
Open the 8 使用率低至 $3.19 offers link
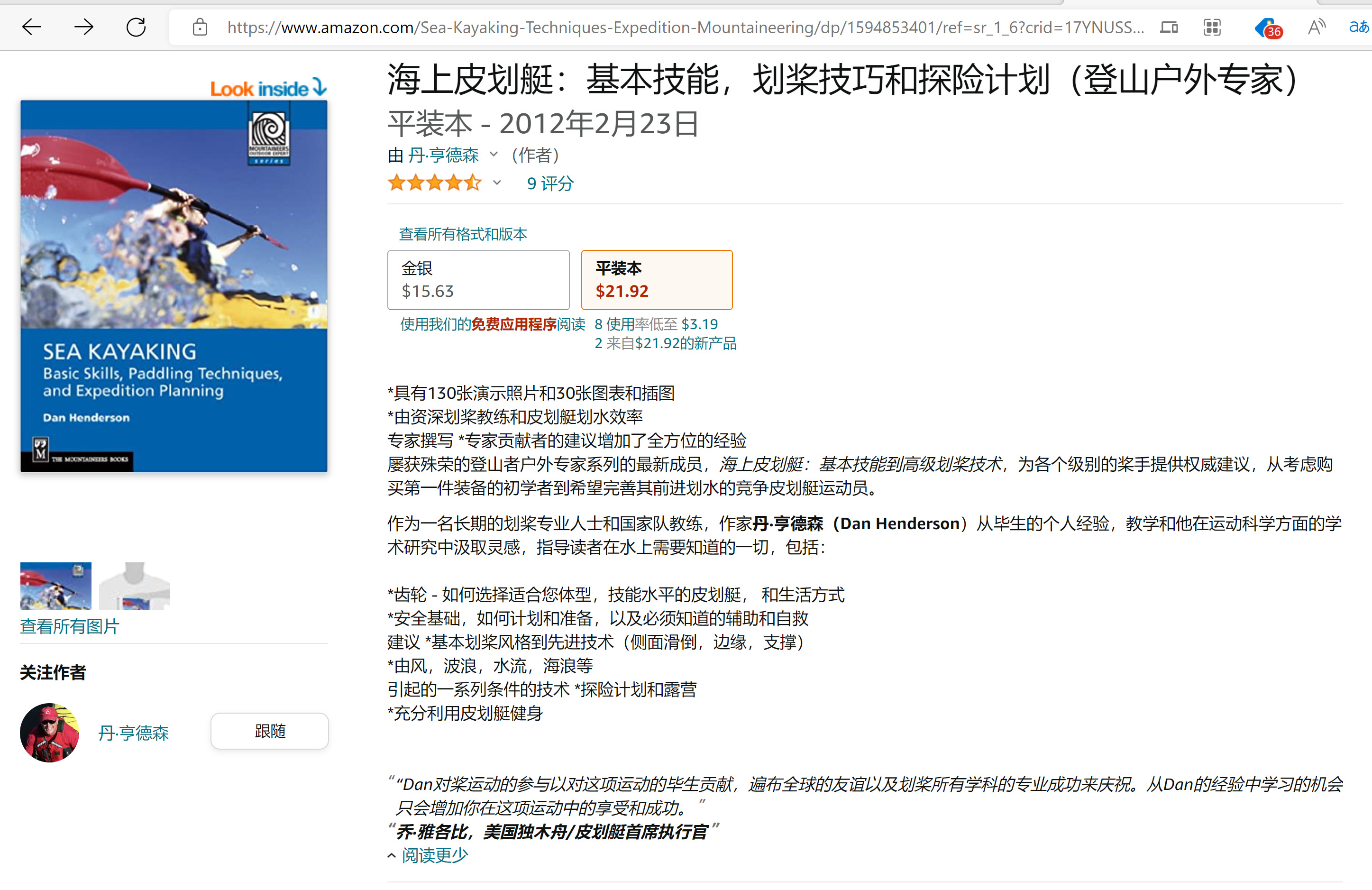656,324
